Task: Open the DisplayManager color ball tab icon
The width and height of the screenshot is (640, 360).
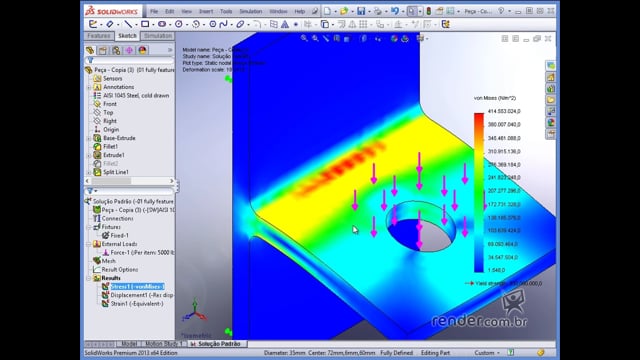Action: point(142,50)
